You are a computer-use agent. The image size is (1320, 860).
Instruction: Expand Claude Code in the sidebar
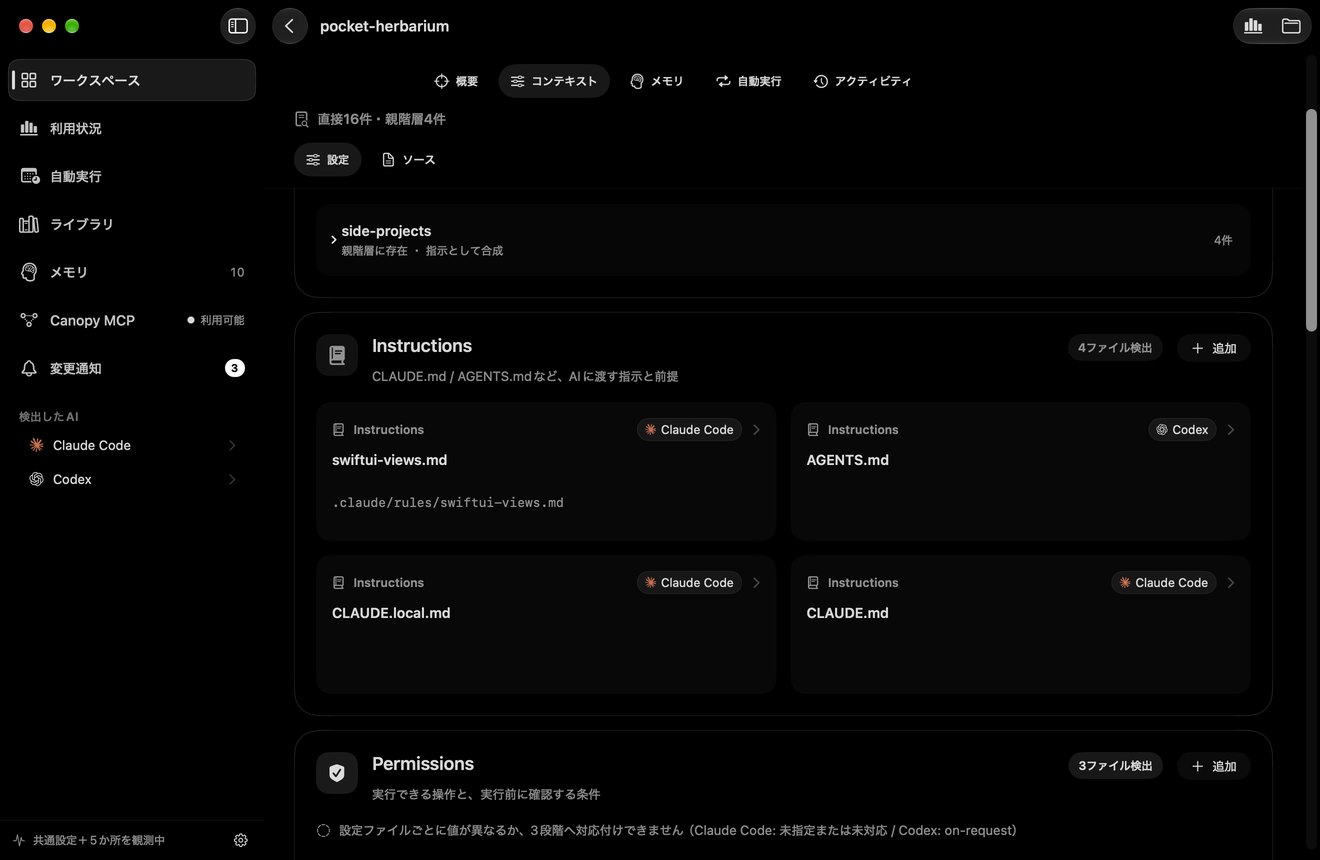[232, 445]
